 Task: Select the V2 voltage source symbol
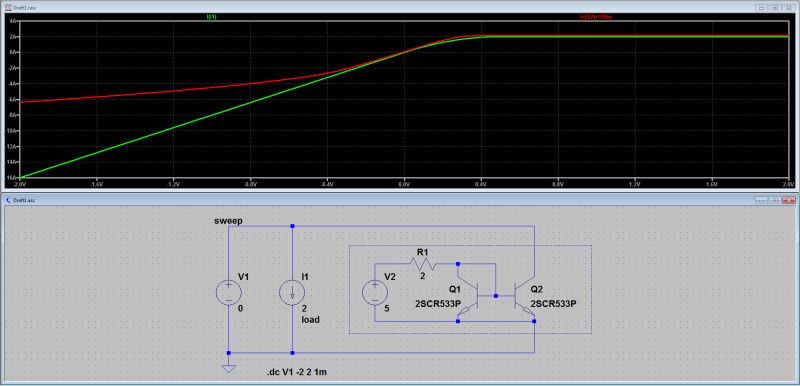point(375,293)
